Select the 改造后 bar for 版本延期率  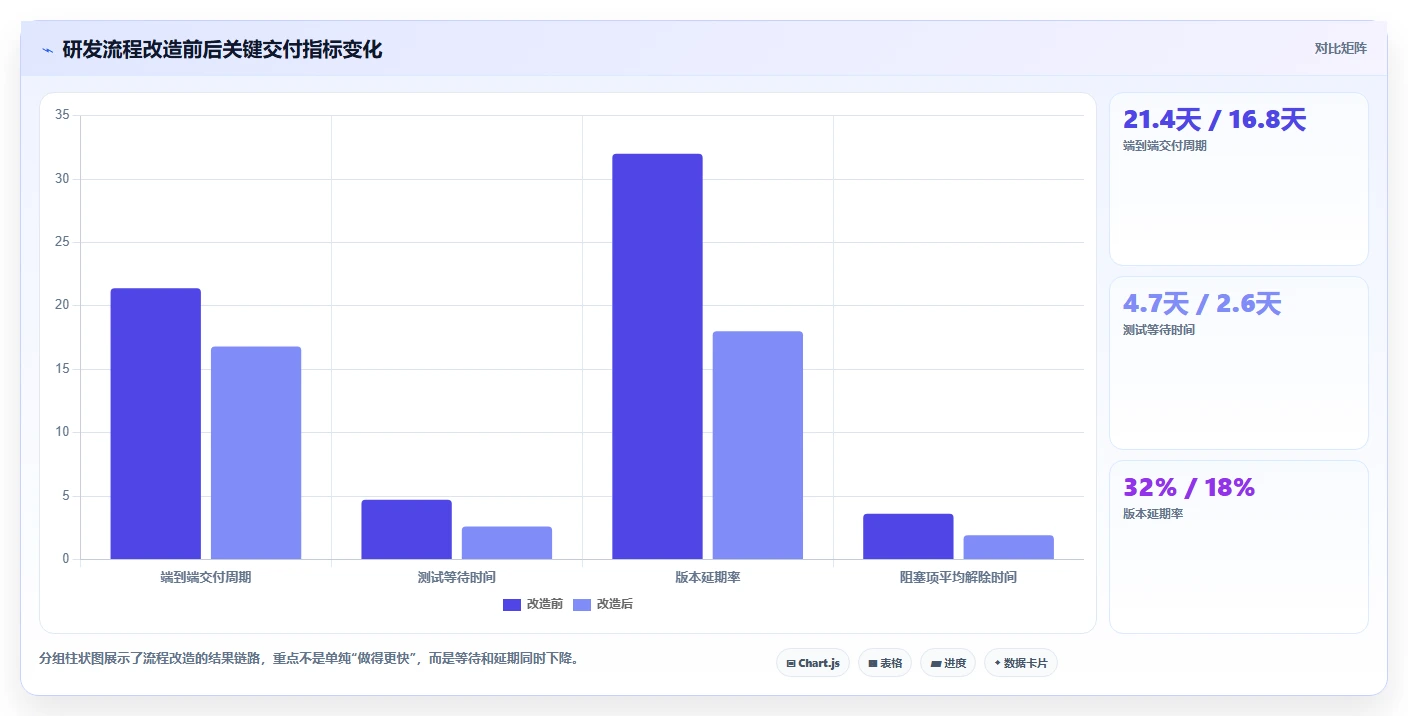[x=758, y=445]
